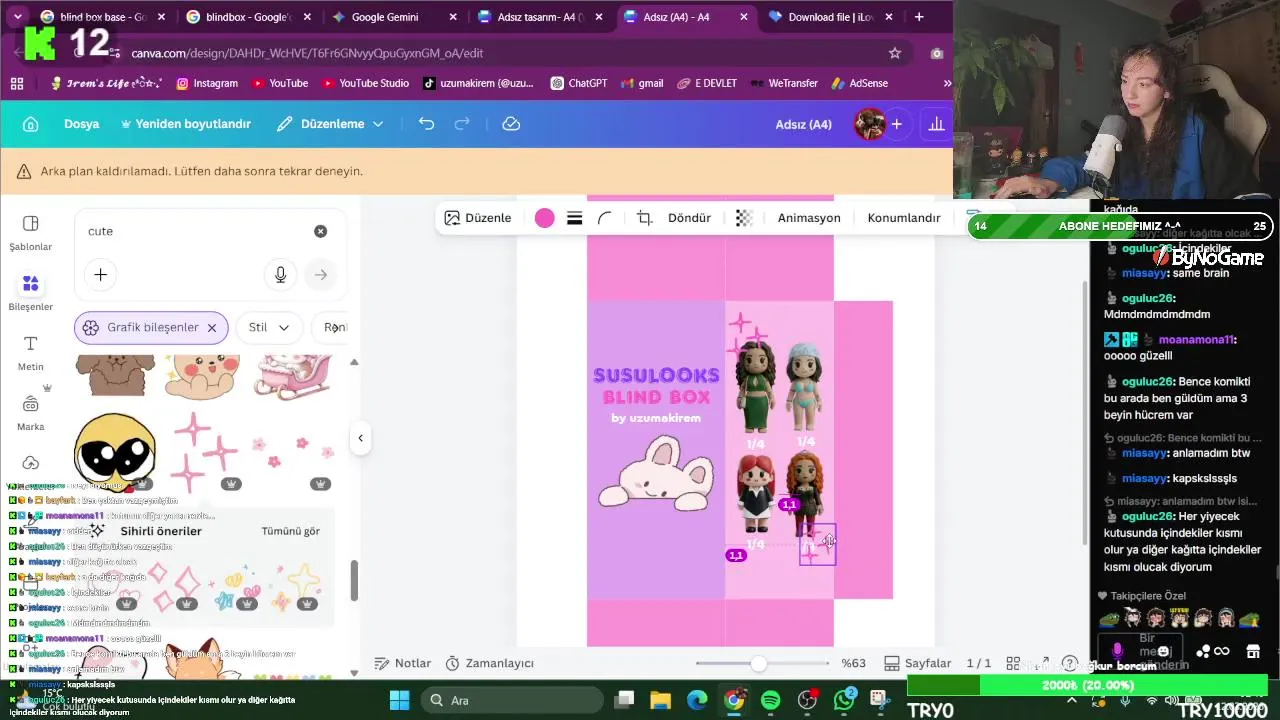Screen dimensions: 1280x720
Task: Open the Konumlandır position option
Action: 904,218
